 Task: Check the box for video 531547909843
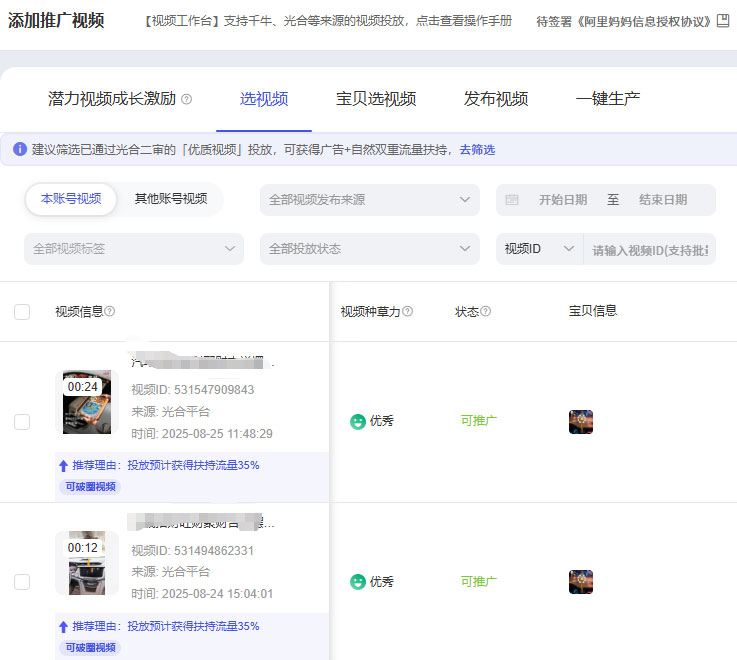coord(22,422)
